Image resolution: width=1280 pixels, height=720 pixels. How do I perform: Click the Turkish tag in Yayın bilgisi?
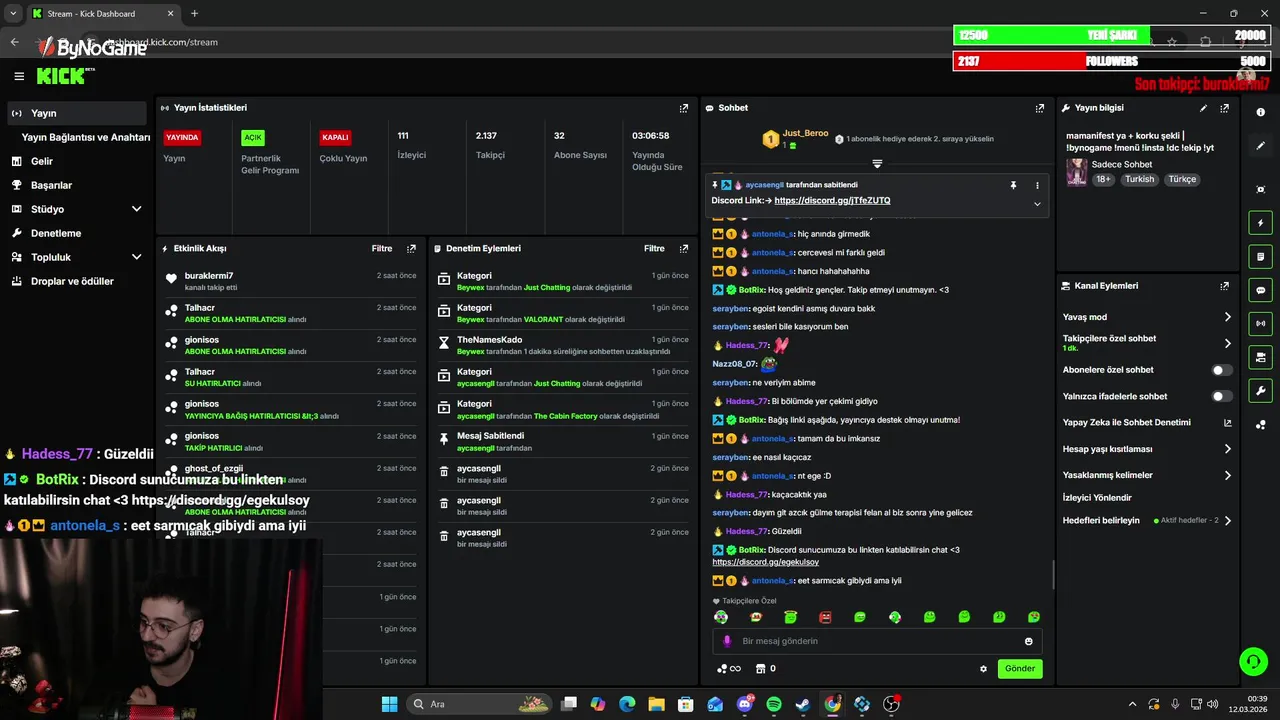(x=1139, y=179)
